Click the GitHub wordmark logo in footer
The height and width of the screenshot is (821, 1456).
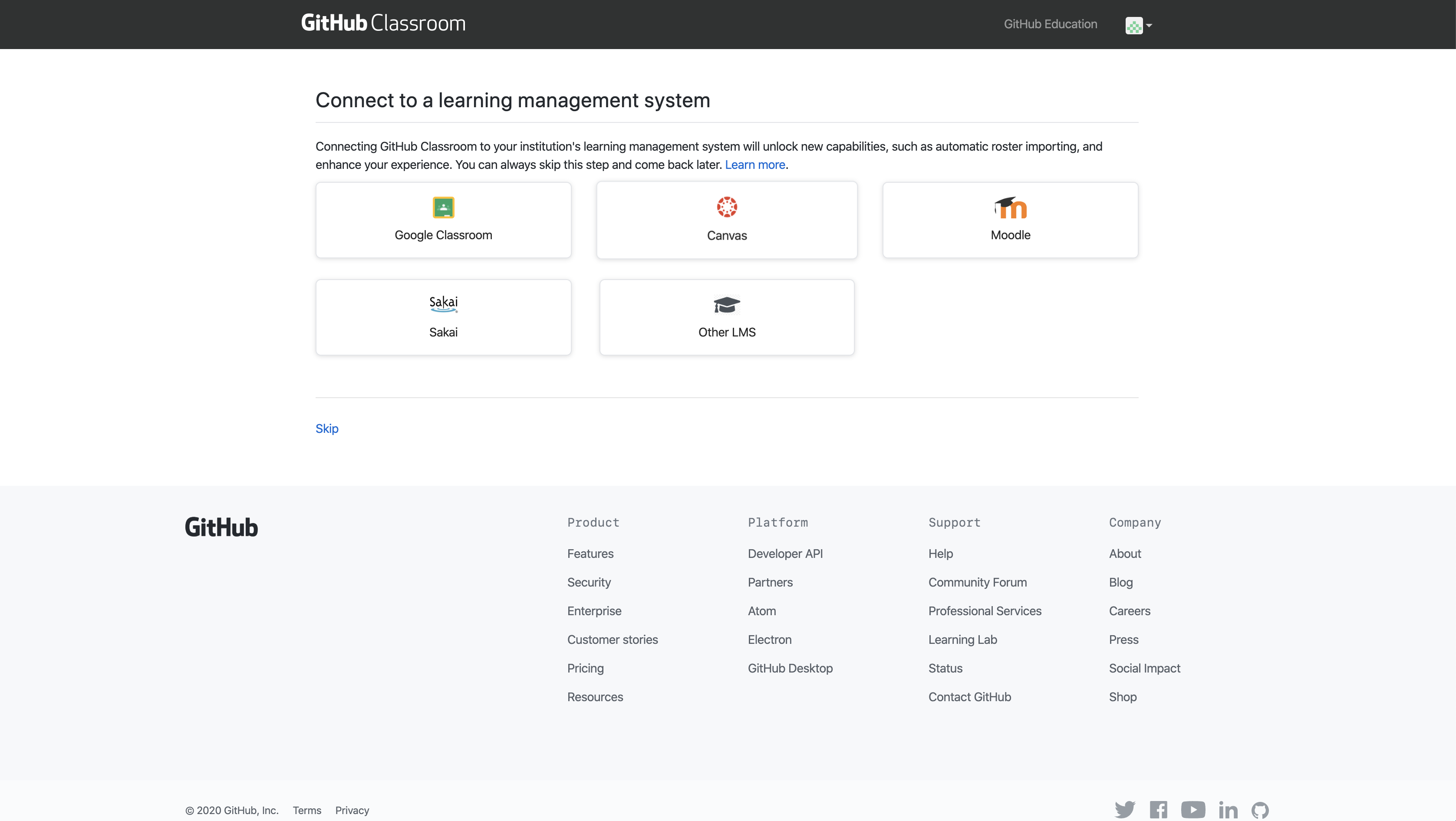(221, 527)
